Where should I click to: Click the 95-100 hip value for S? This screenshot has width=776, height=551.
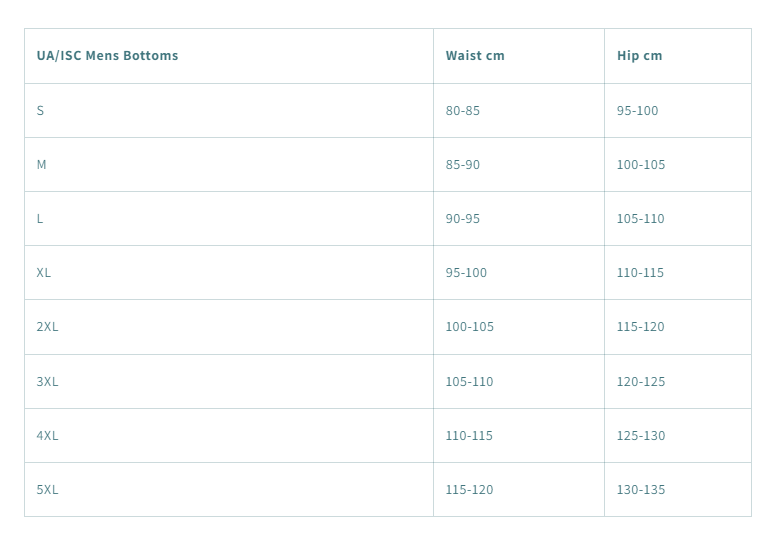click(637, 110)
